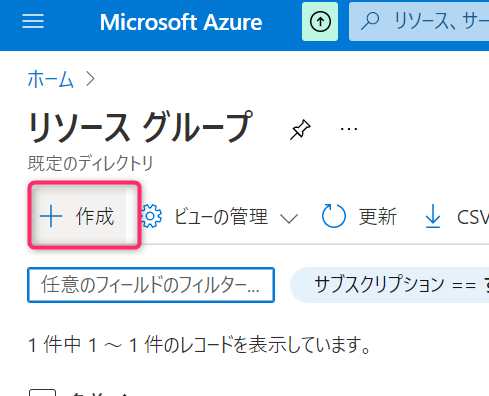Screen dimensions: 489x396
Task: Tick the select-all checkbox above the list
Action: pos(42,392)
